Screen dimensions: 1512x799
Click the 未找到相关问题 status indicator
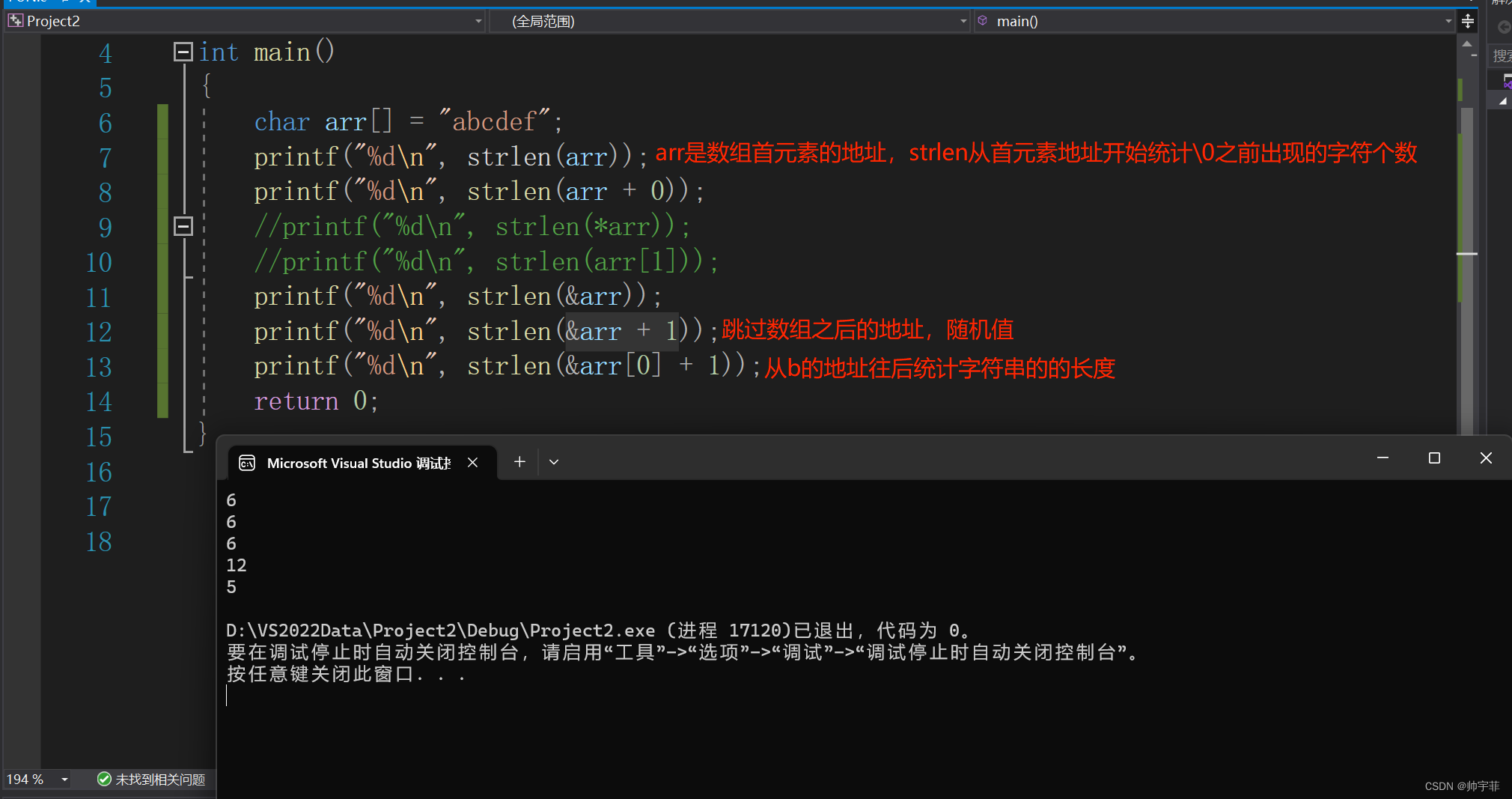coord(151,780)
